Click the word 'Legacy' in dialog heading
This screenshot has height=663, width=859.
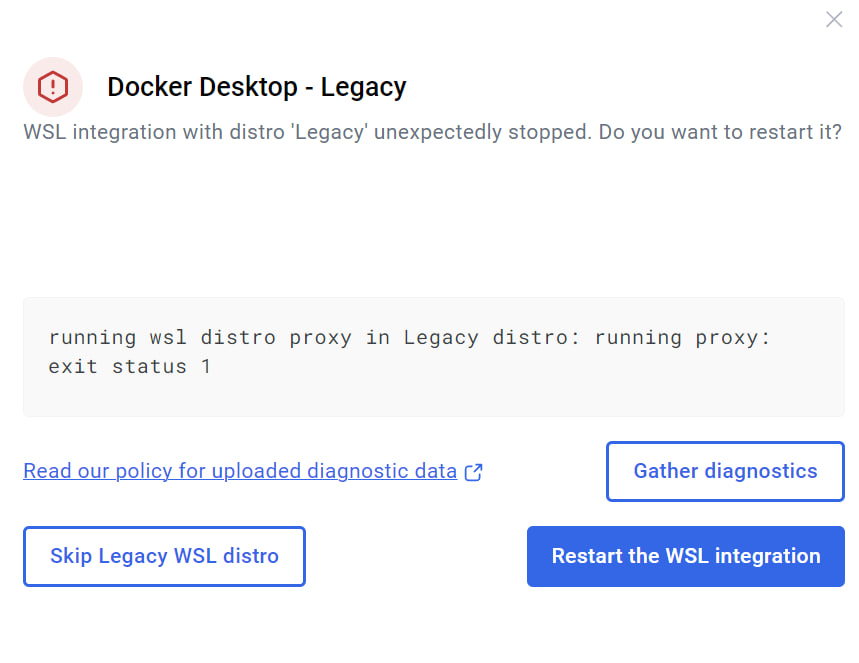point(363,87)
